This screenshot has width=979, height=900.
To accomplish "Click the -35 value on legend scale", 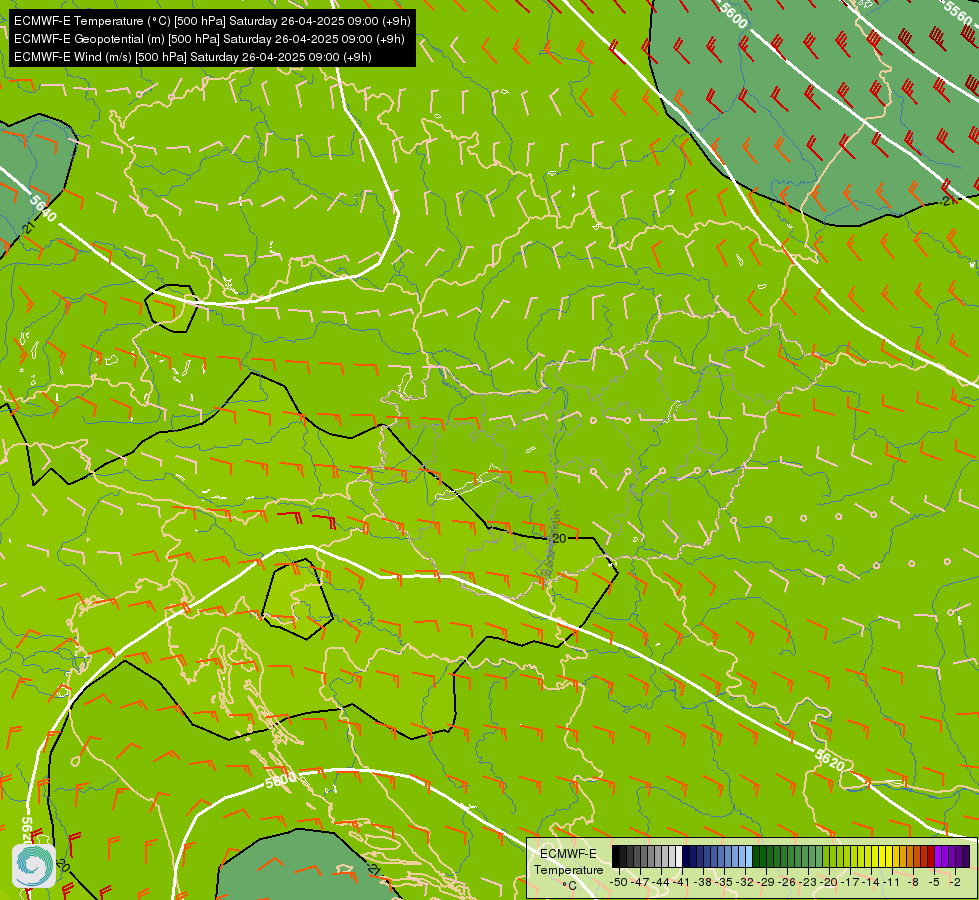I will [724, 882].
